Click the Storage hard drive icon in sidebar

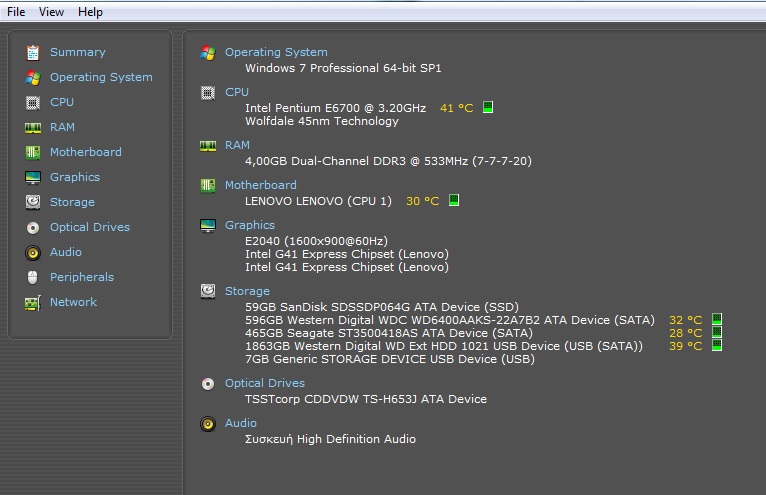point(33,202)
